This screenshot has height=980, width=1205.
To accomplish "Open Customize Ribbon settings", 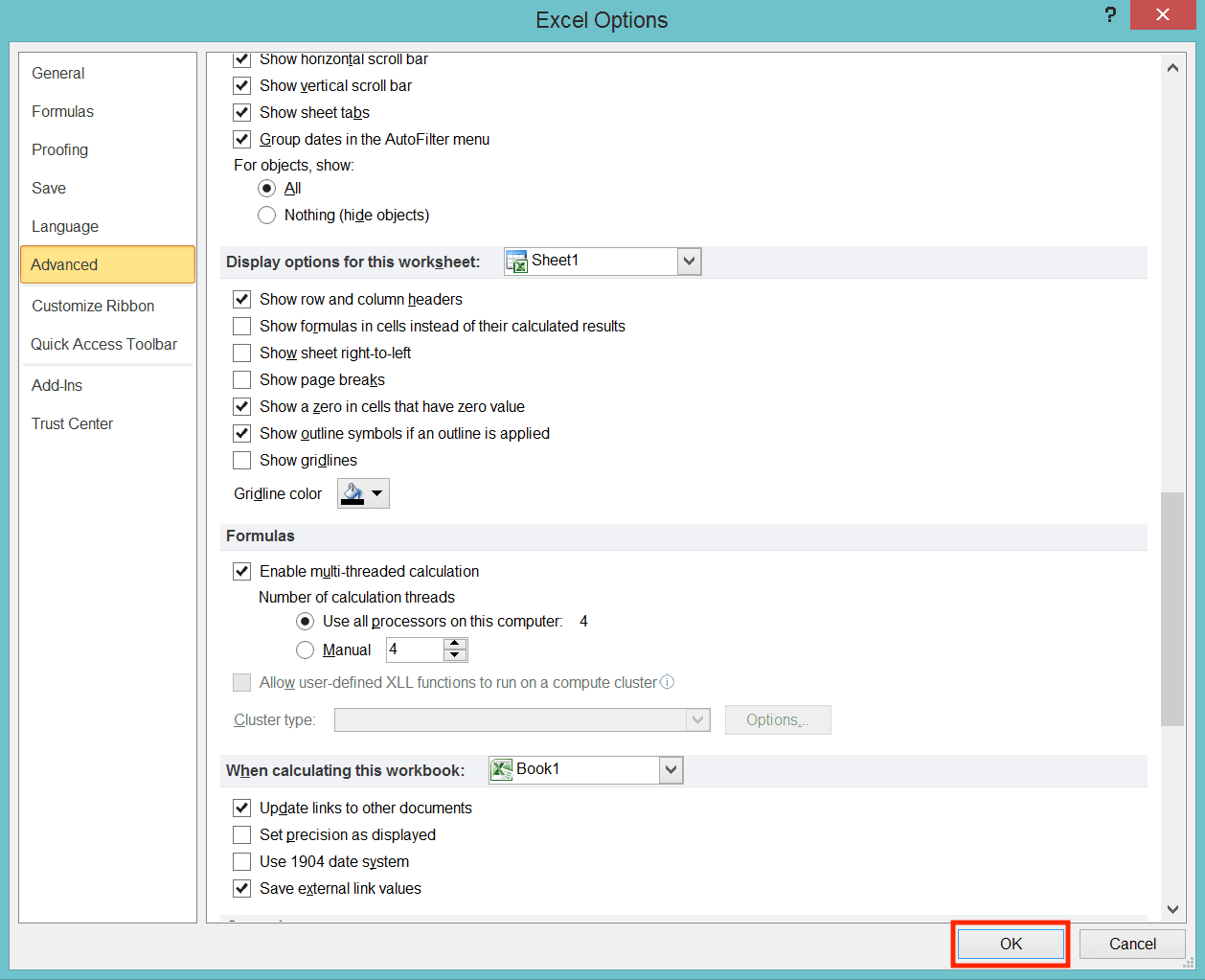I will [107, 306].
